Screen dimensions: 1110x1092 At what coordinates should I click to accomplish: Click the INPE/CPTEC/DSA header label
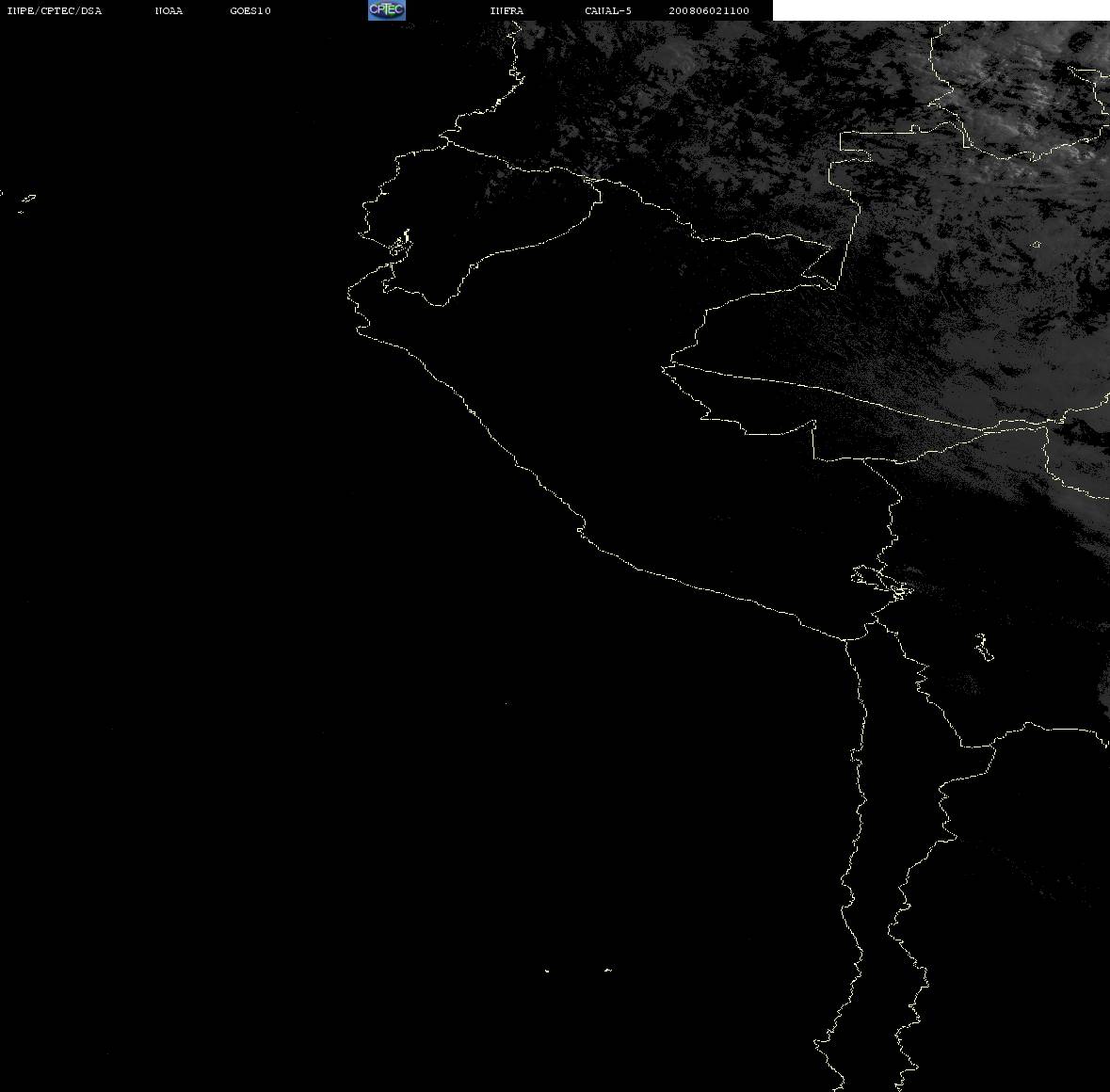pyautogui.click(x=54, y=10)
